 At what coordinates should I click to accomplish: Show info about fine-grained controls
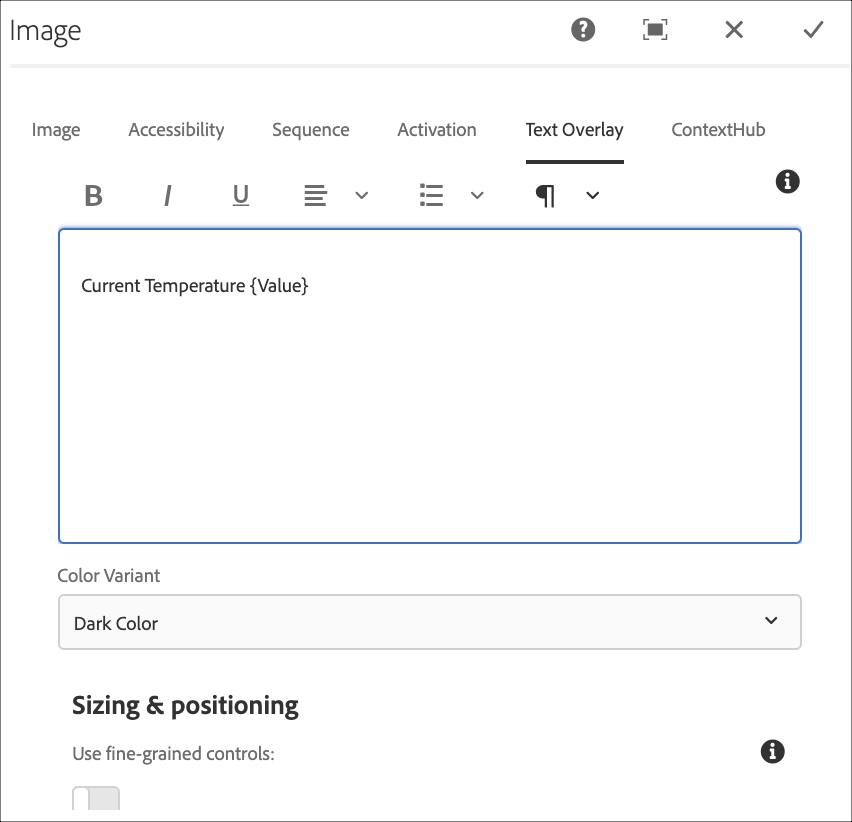[772, 752]
